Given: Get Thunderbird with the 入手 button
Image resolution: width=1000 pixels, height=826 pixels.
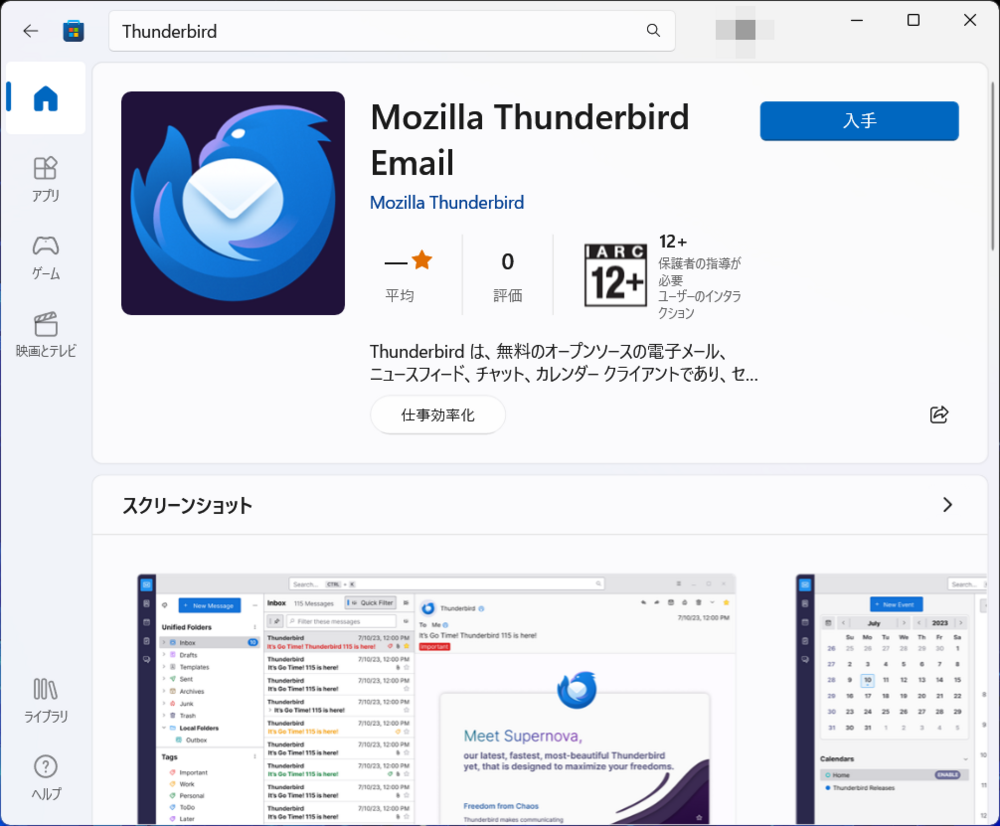Looking at the screenshot, I should pos(858,120).
